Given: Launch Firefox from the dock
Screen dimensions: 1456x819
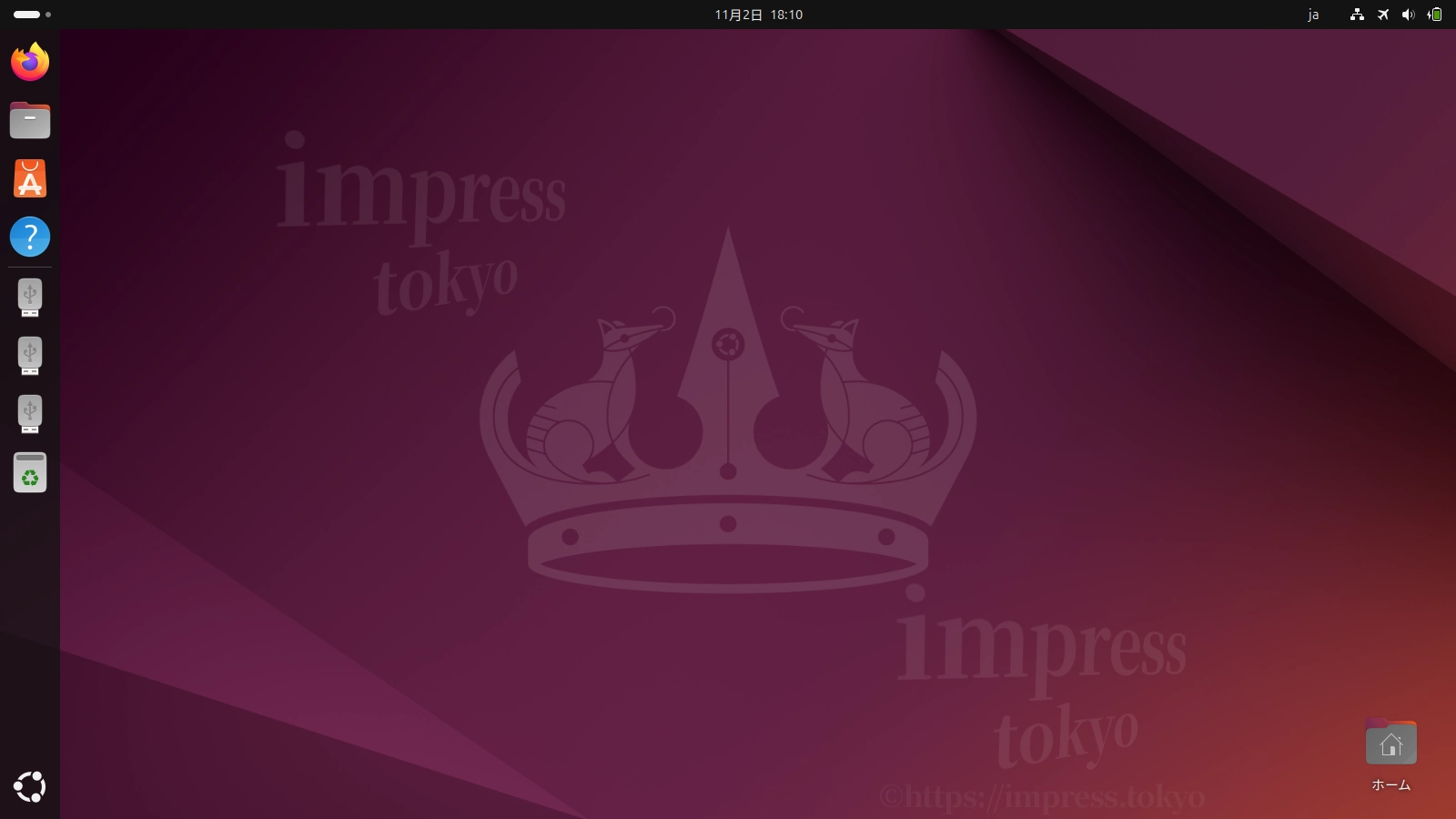Looking at the screenshot, I should [x=30, y=62].
